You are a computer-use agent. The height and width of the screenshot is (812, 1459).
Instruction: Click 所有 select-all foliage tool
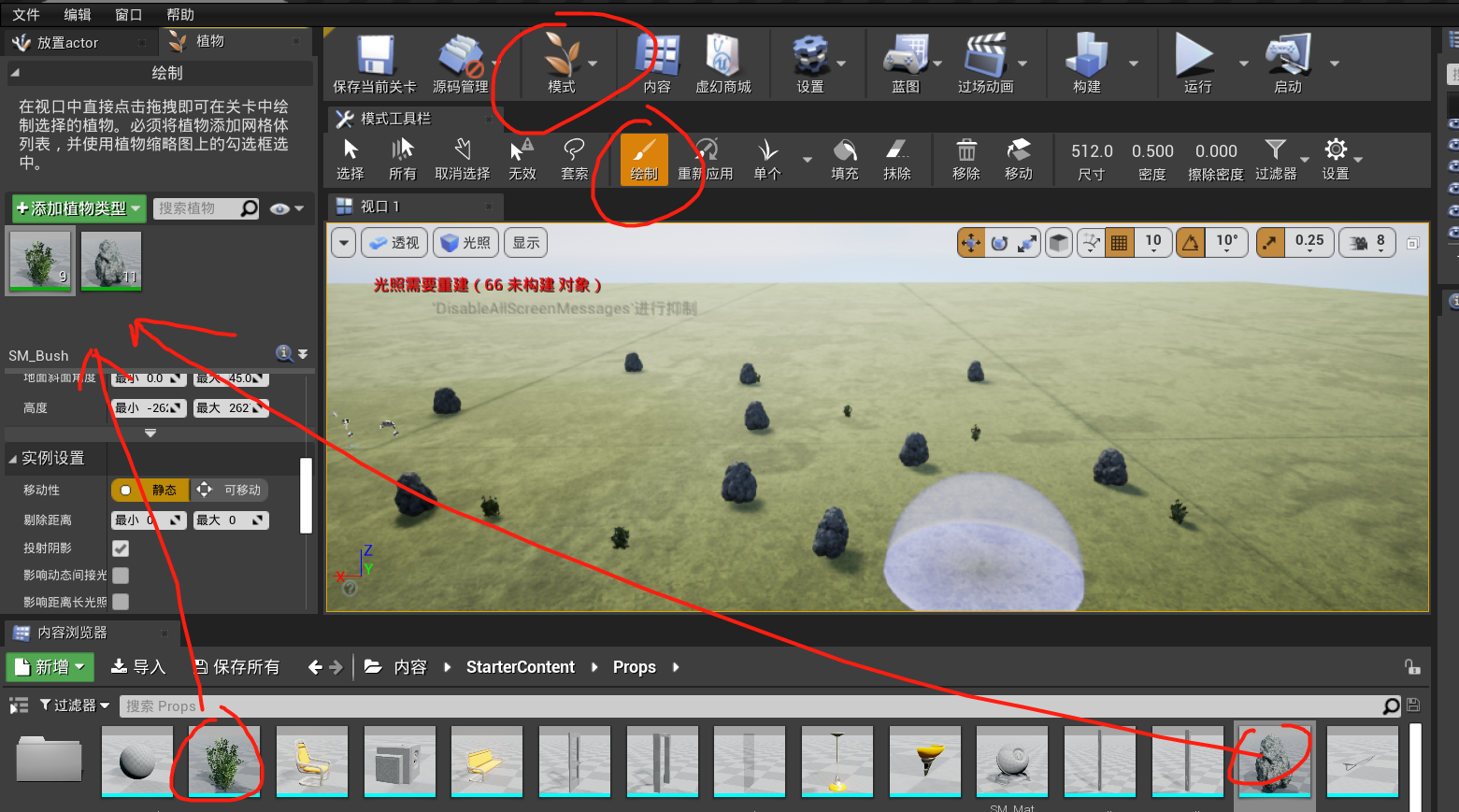[402, 160]
